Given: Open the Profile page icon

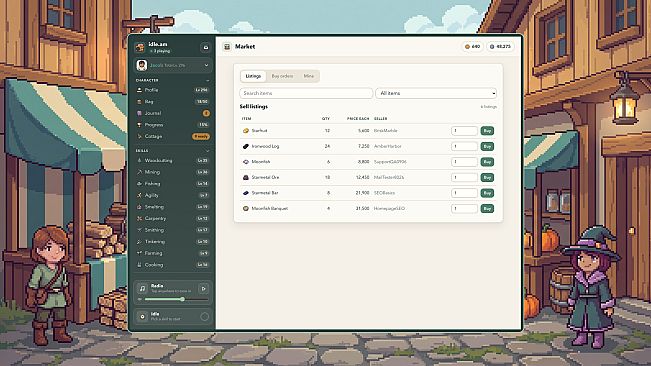Looking at the screenshot, I should (140, 90).
